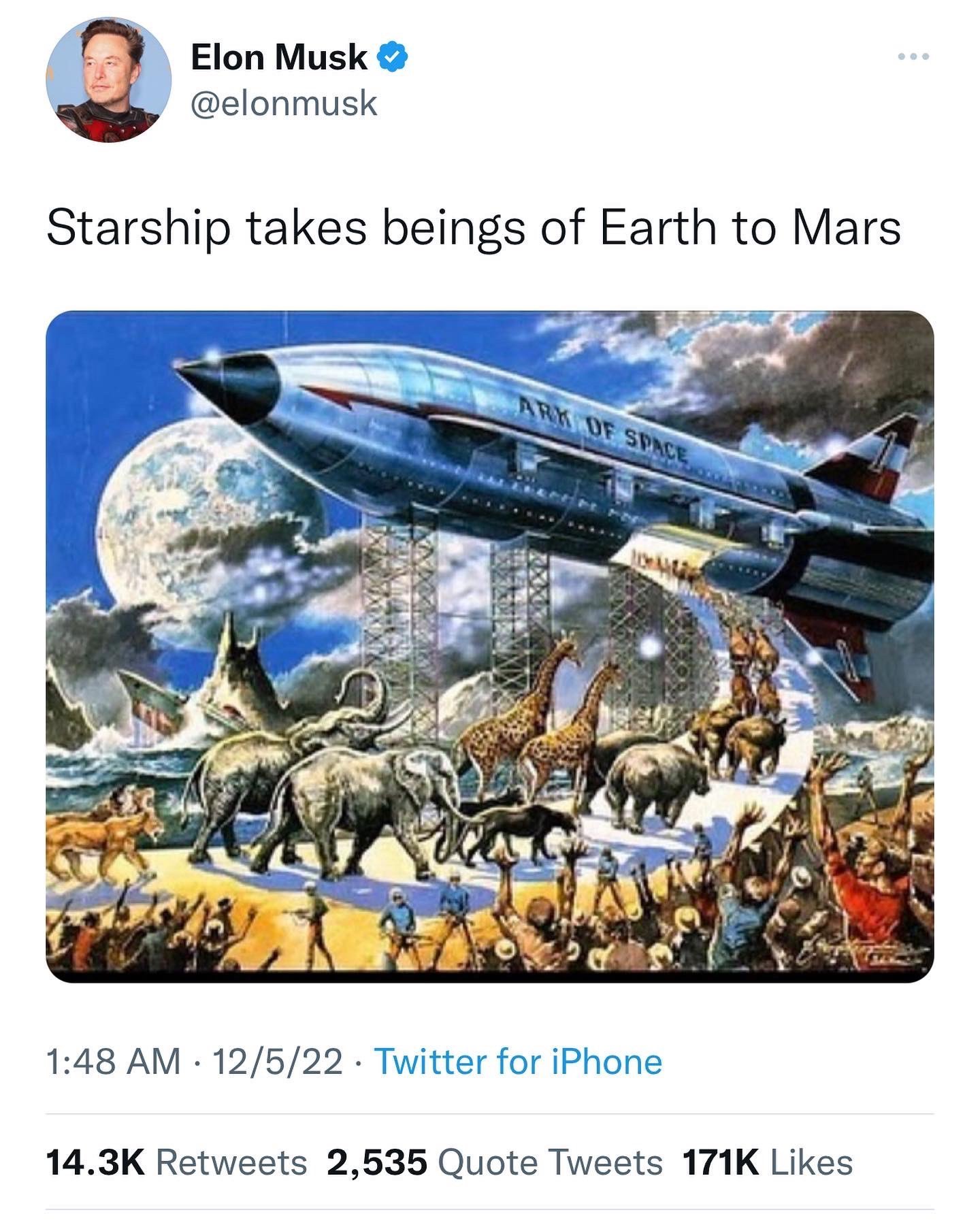The width and height of the screenshot is (980, 1225).
Task: Open the "Twitter for iPhone" source link
Action: point(519,1062)
